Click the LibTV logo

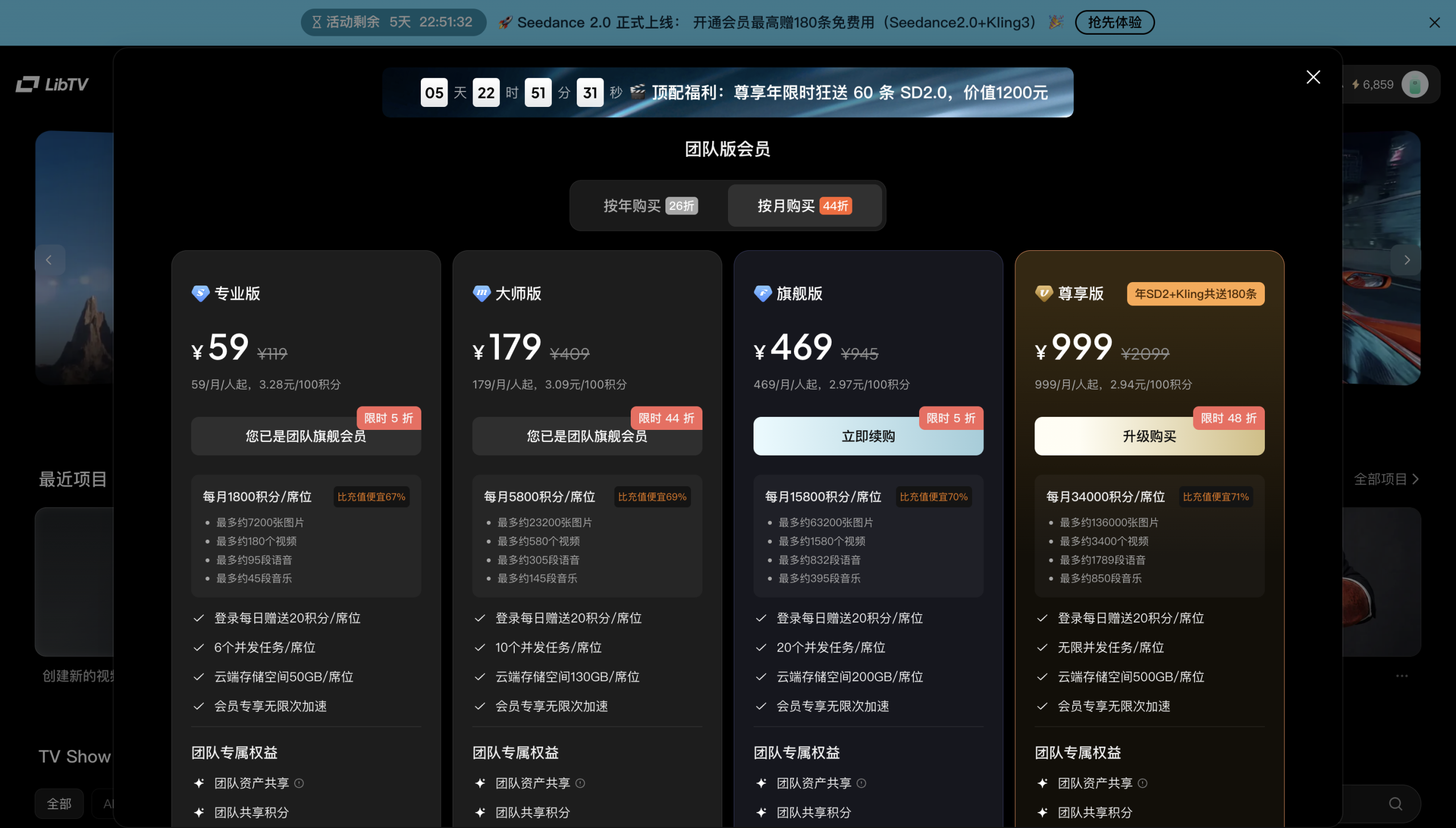click(51, 84)
